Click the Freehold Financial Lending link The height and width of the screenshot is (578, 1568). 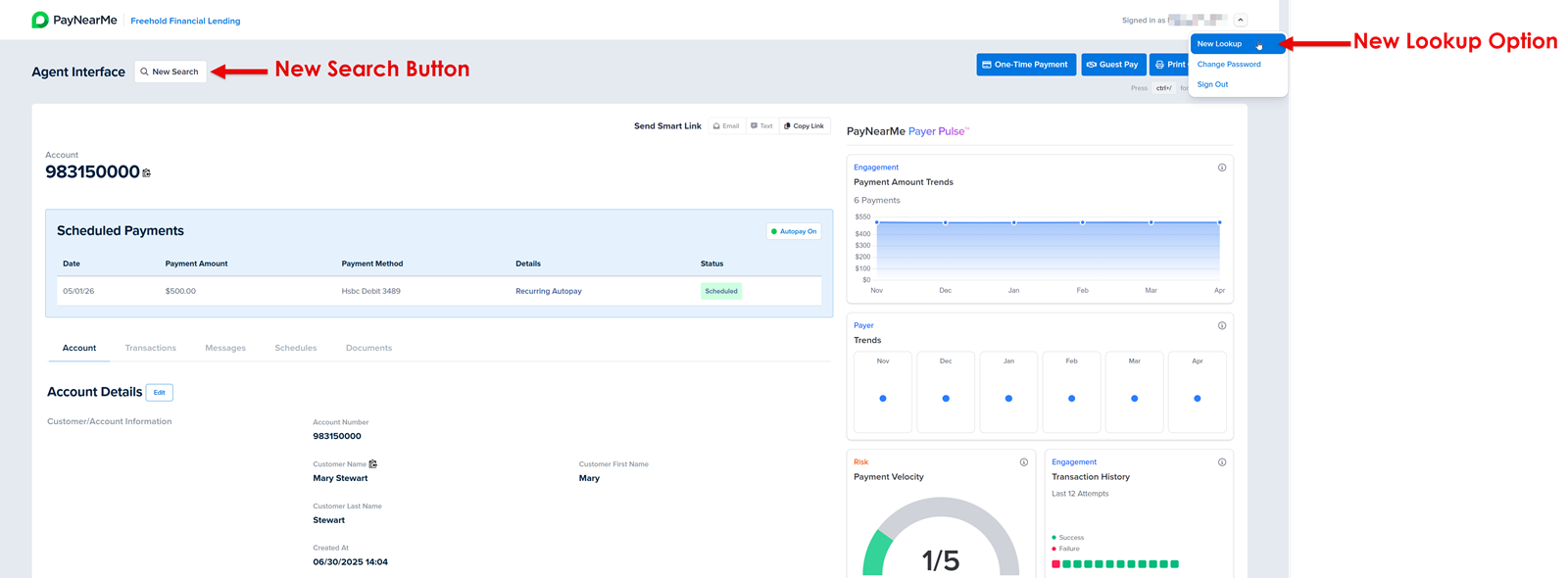point(185,21)
